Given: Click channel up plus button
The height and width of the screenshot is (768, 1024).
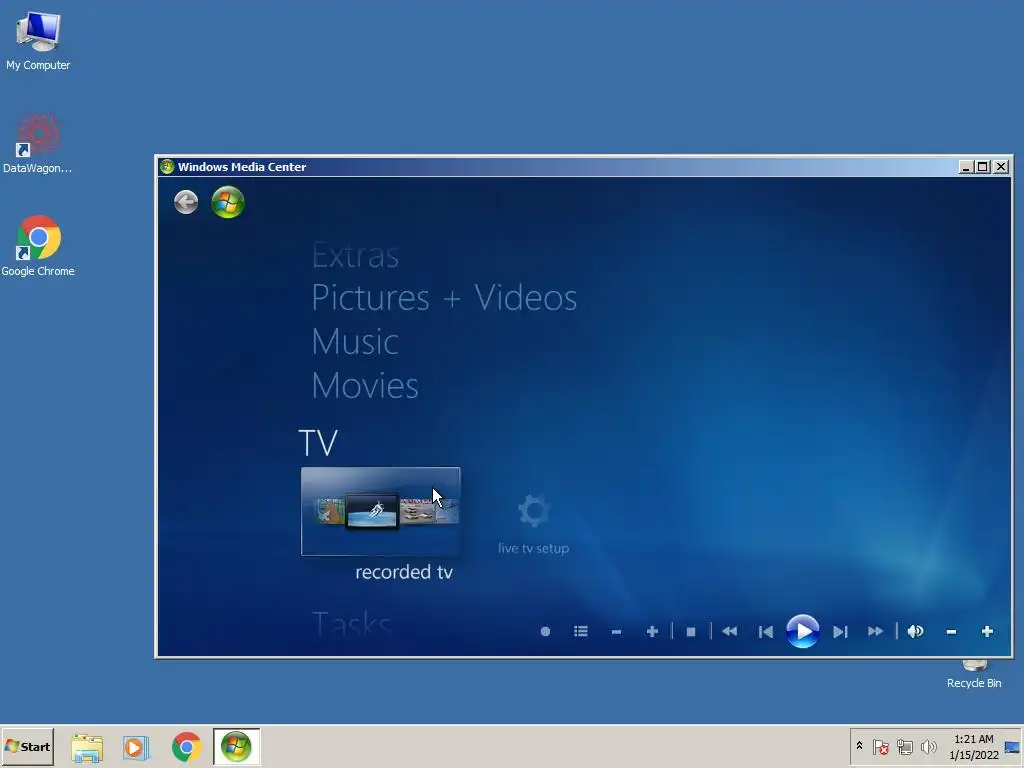Looking at the screenshot, I should [x=652, y=632].
